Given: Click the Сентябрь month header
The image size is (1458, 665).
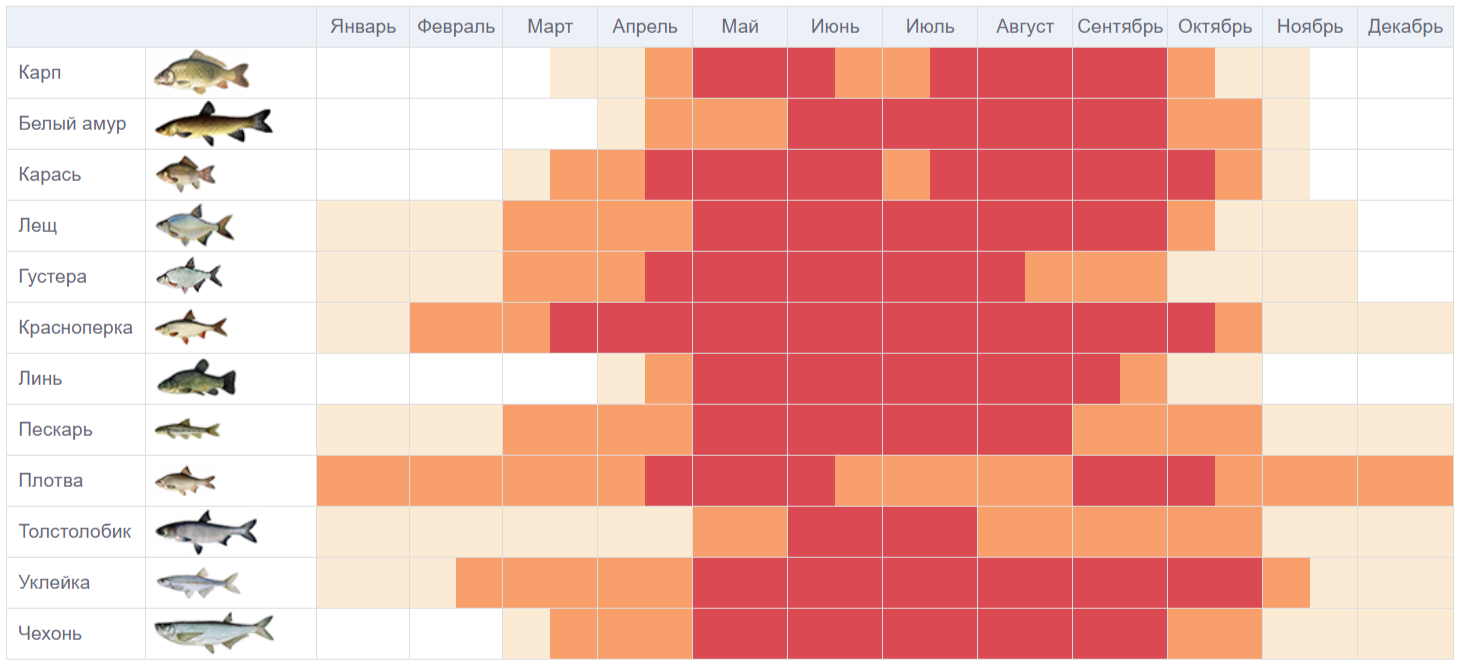Looking at the screenshot, I should (1120, 27).
